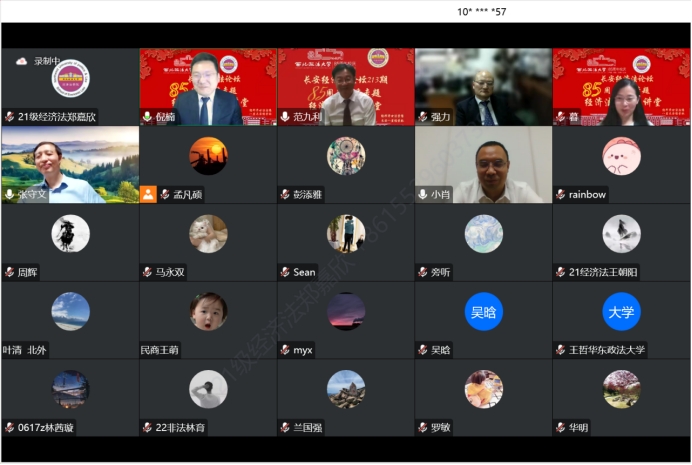Click the microphone icon next to 小肖

coord(423,194)
